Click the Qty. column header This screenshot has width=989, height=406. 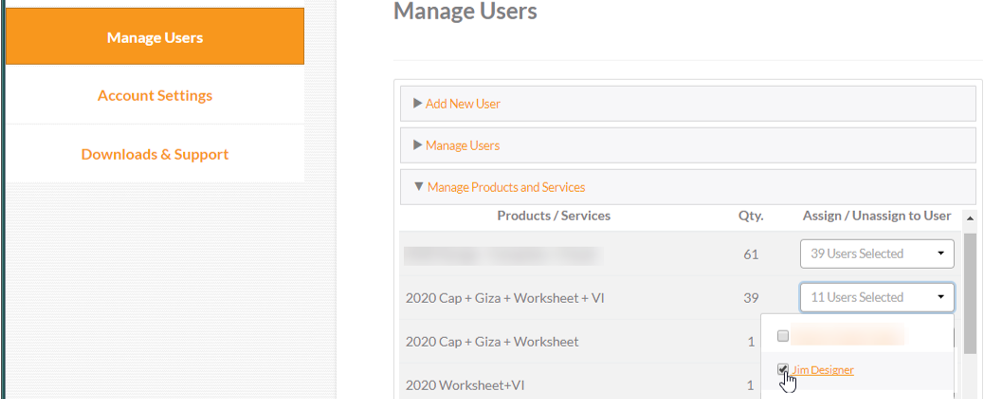(x=751, y=216)
